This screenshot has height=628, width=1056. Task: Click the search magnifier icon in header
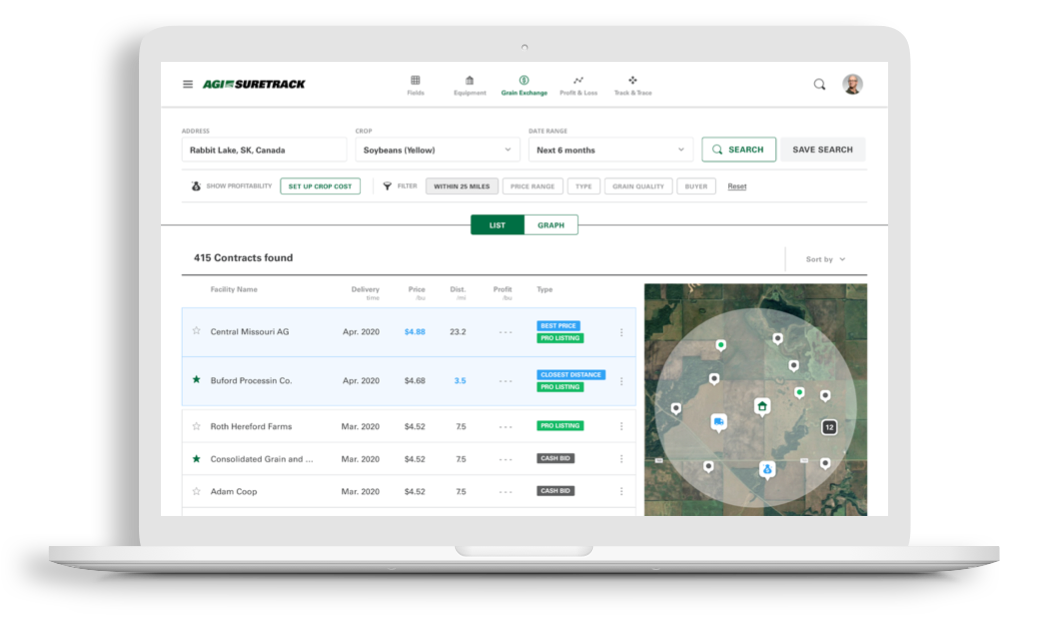(819, 85)
